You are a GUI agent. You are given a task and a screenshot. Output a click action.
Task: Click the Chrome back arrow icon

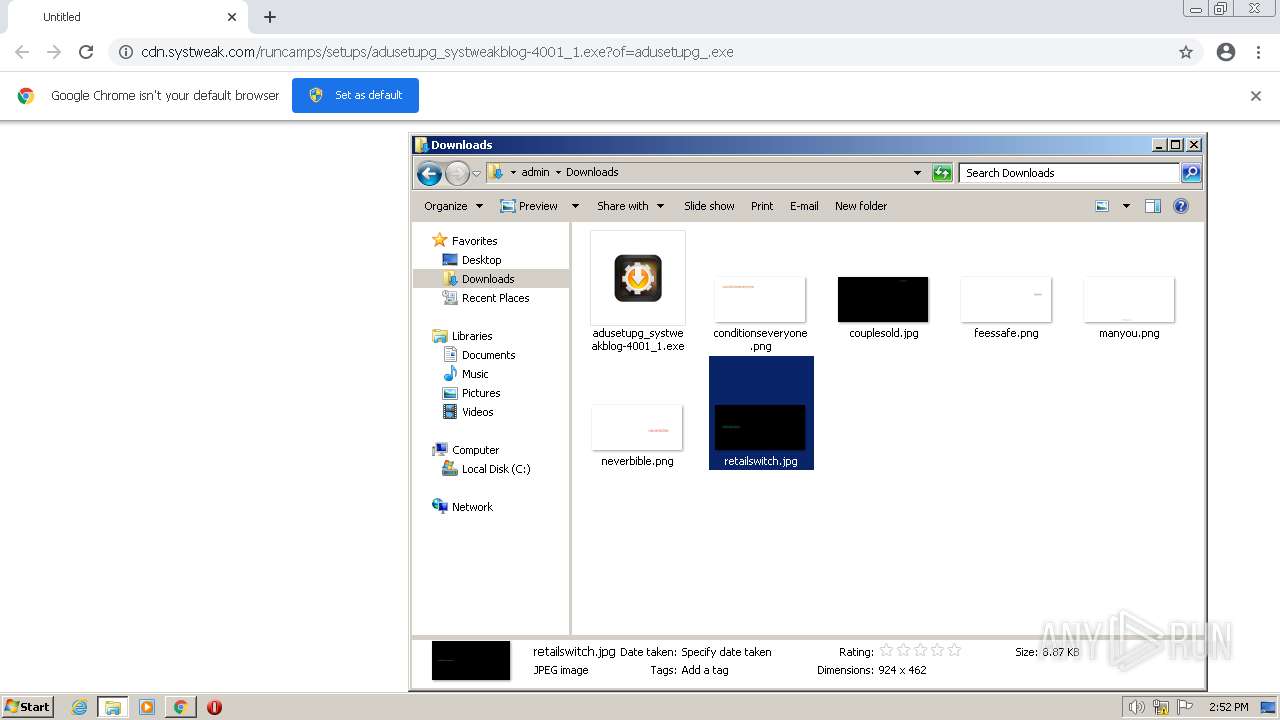coord(22,52)
